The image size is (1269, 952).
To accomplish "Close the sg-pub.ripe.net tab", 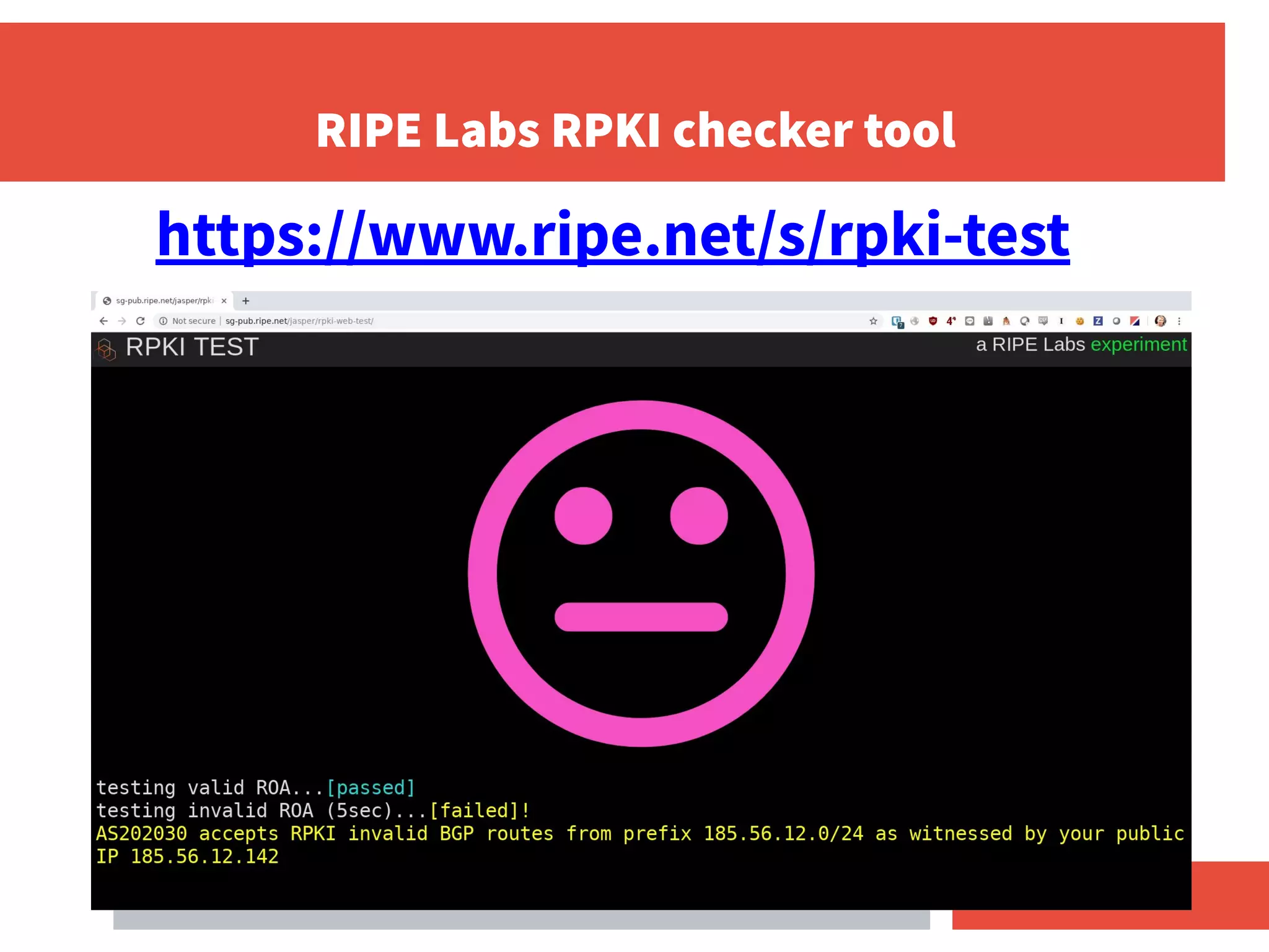I will point(224,301).
